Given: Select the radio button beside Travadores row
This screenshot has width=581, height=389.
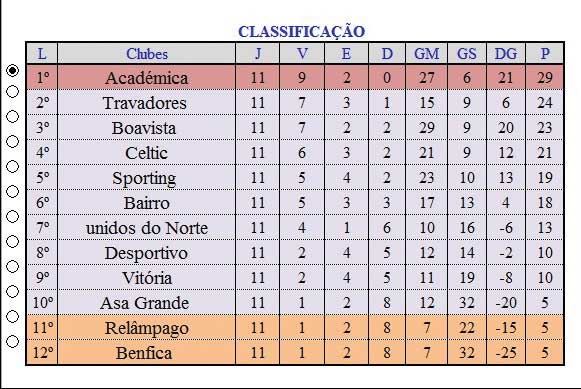Looking at the screenshot, I should 13,91.
